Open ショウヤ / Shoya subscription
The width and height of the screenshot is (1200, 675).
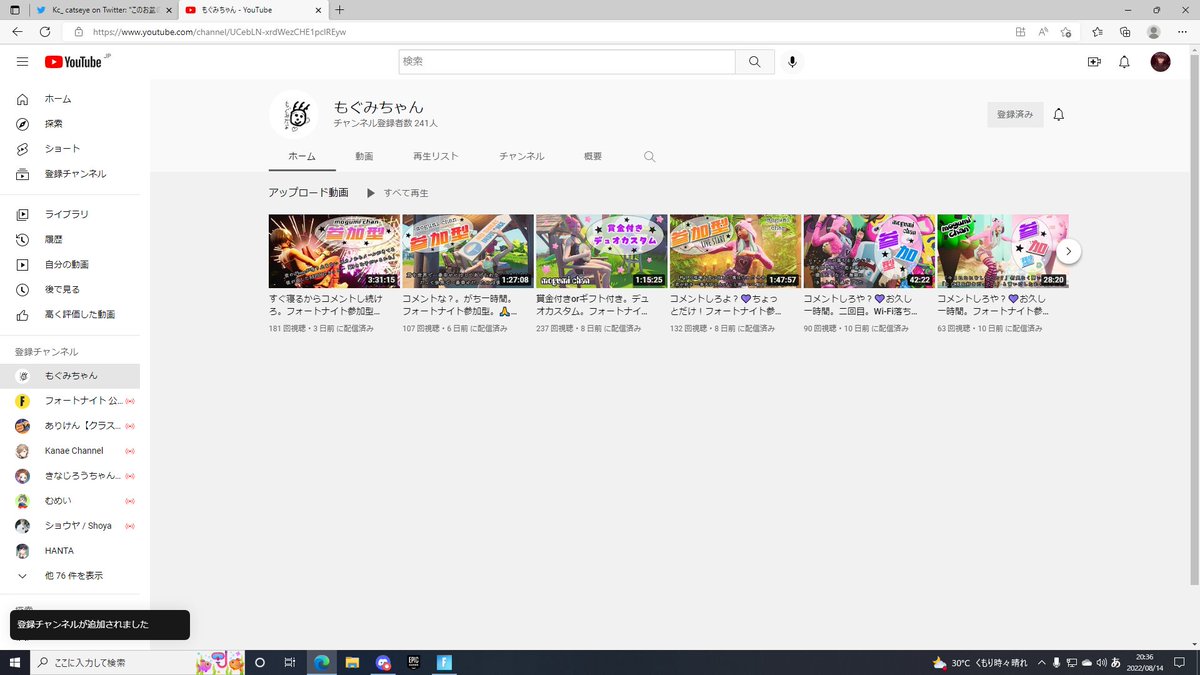coord(70,526)
